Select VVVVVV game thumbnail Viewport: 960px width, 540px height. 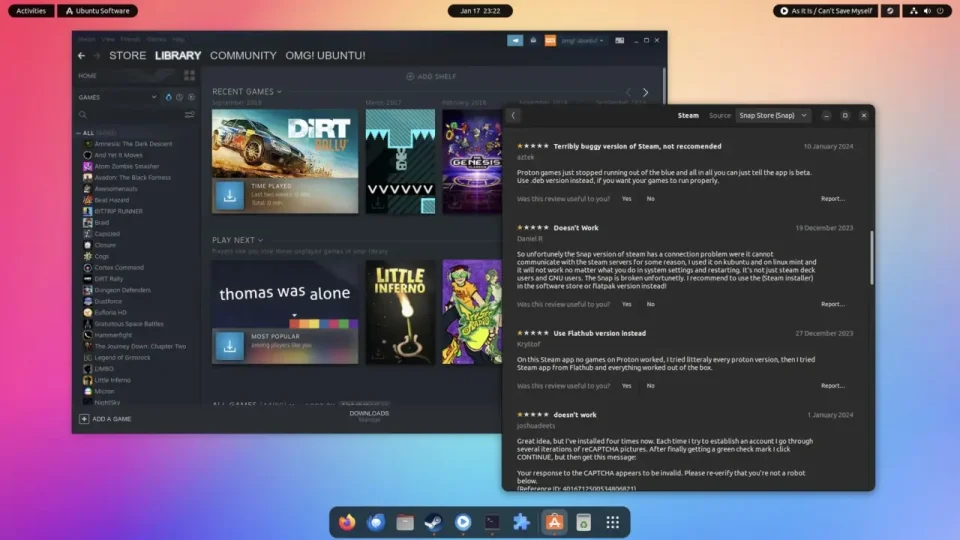coord(400,162)
